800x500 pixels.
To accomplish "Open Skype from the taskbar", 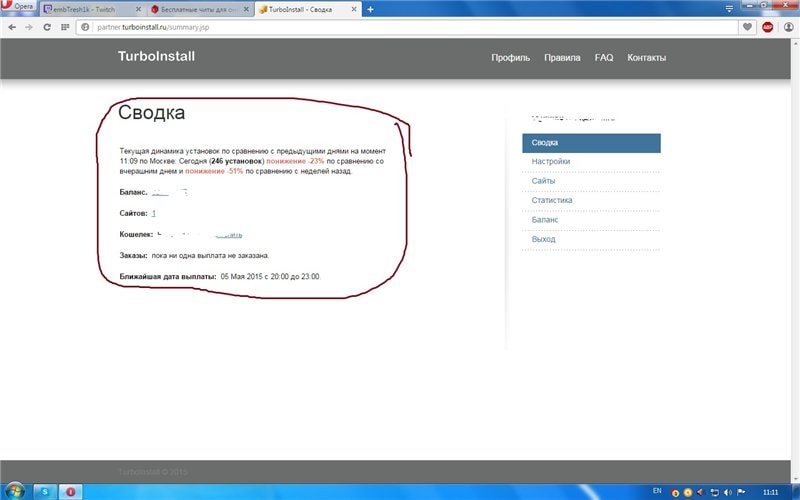I will click(45, 492).
